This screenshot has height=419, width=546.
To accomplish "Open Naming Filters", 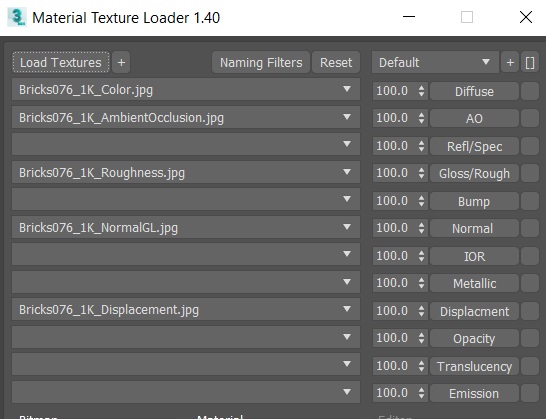I will [x=261, y=62].
